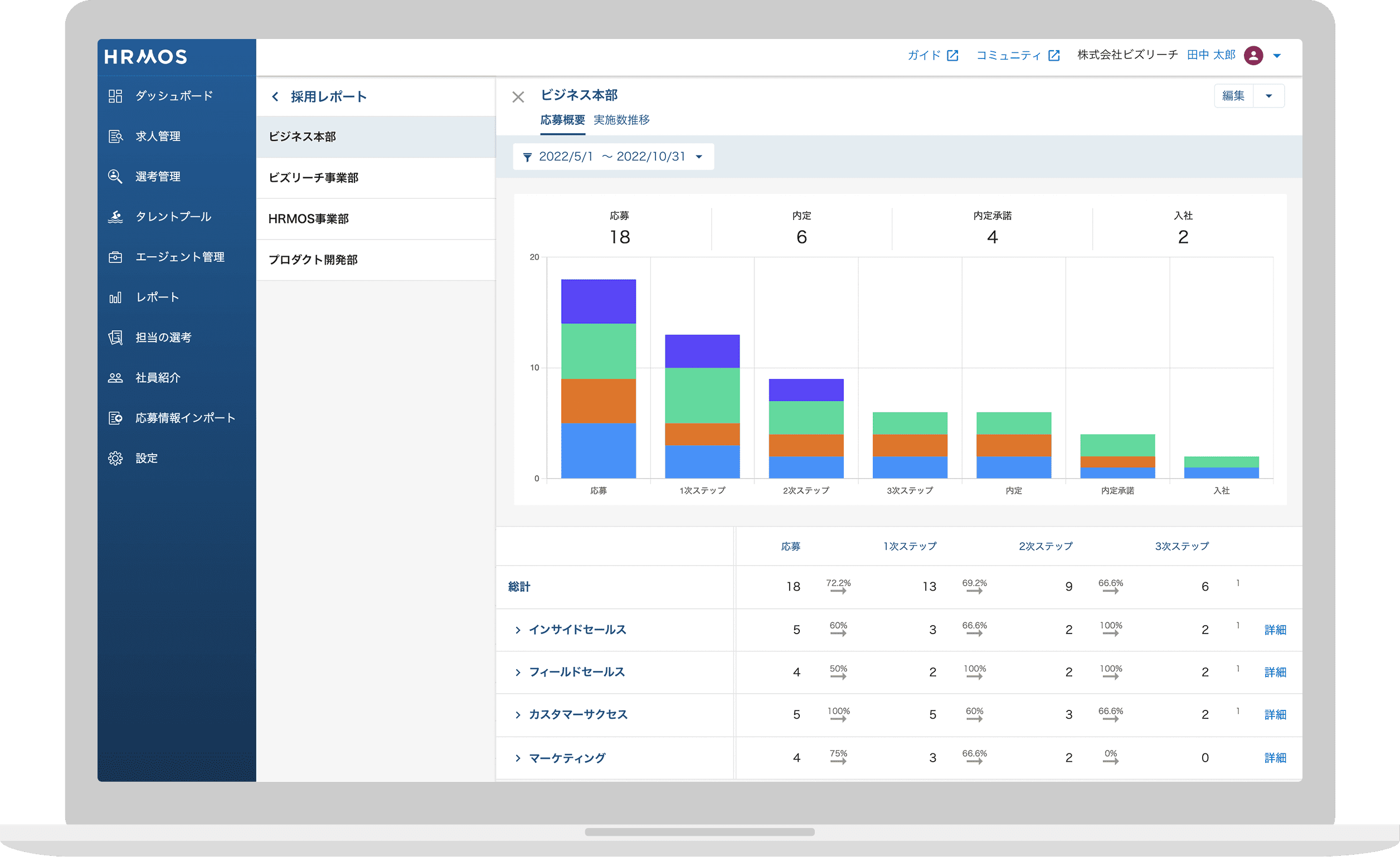Open 設定 gear icon in sidebar
Image resolution: width=1400 pixels, height=857 pixels.
(115, 459)
